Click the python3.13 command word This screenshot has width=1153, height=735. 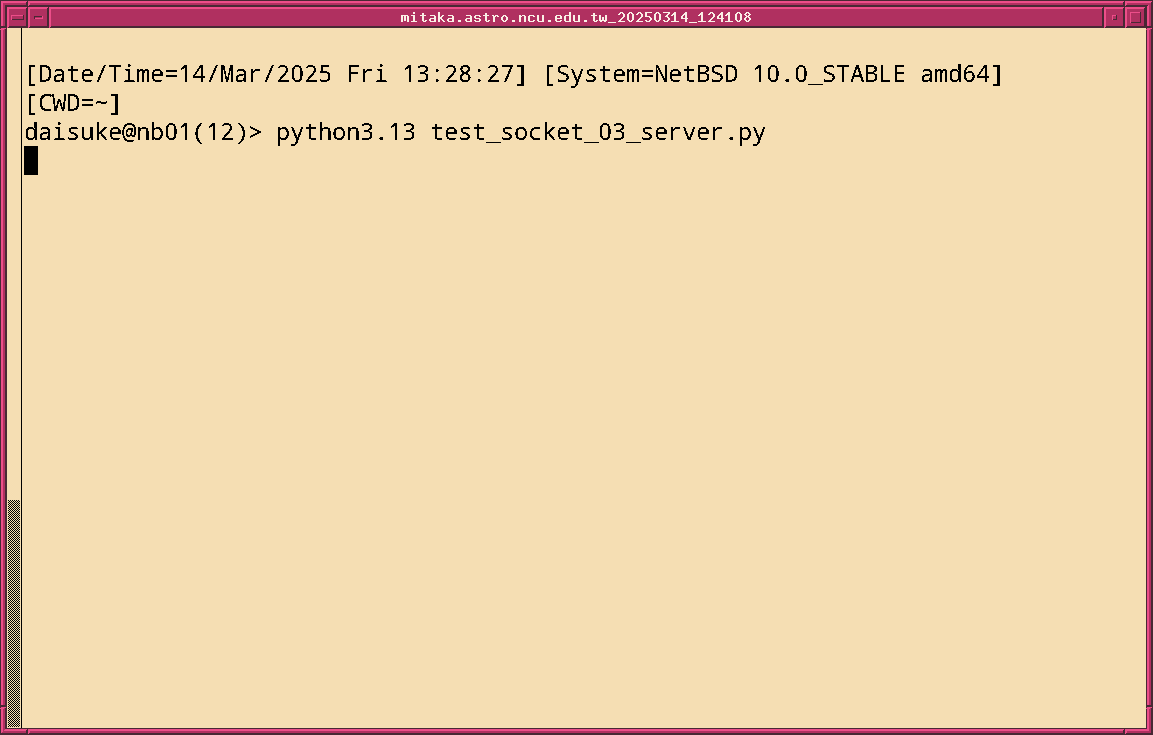click(346, 132)
